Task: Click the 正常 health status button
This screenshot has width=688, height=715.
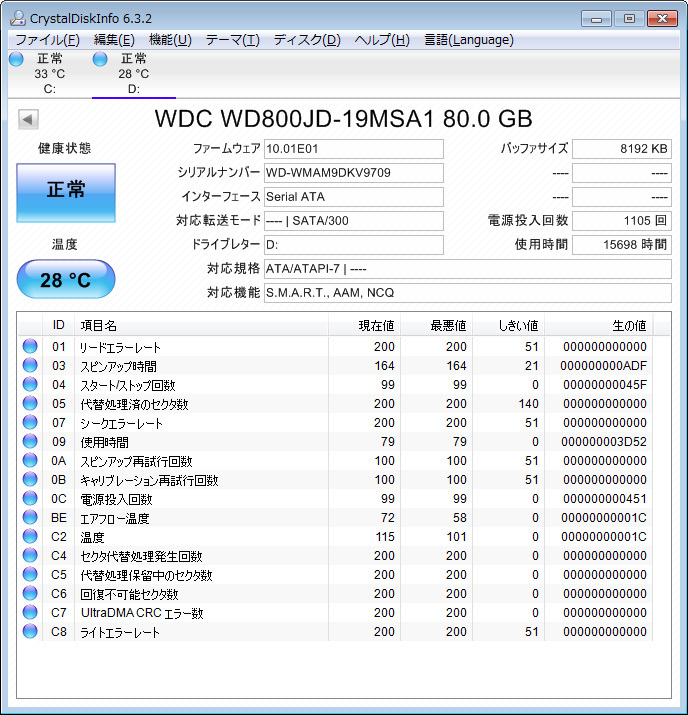Action: (x=66, y=193)
